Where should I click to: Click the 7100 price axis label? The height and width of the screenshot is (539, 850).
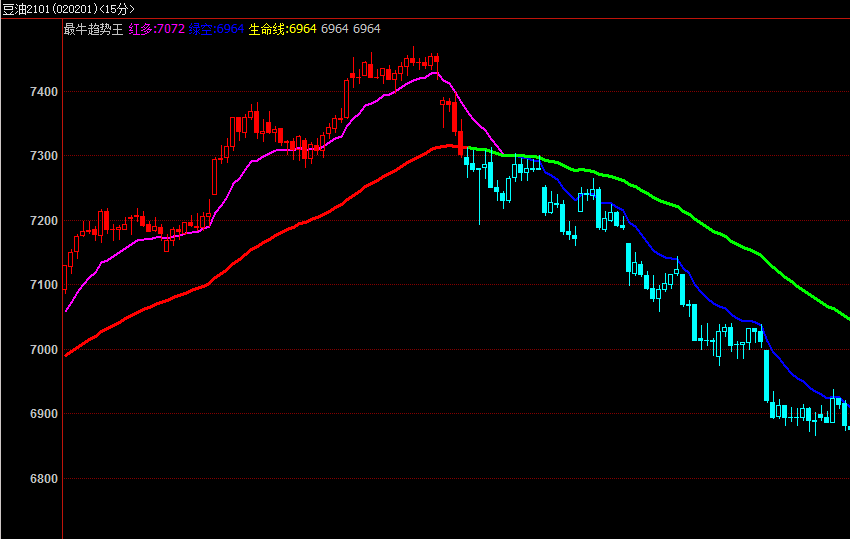(44, 285)
